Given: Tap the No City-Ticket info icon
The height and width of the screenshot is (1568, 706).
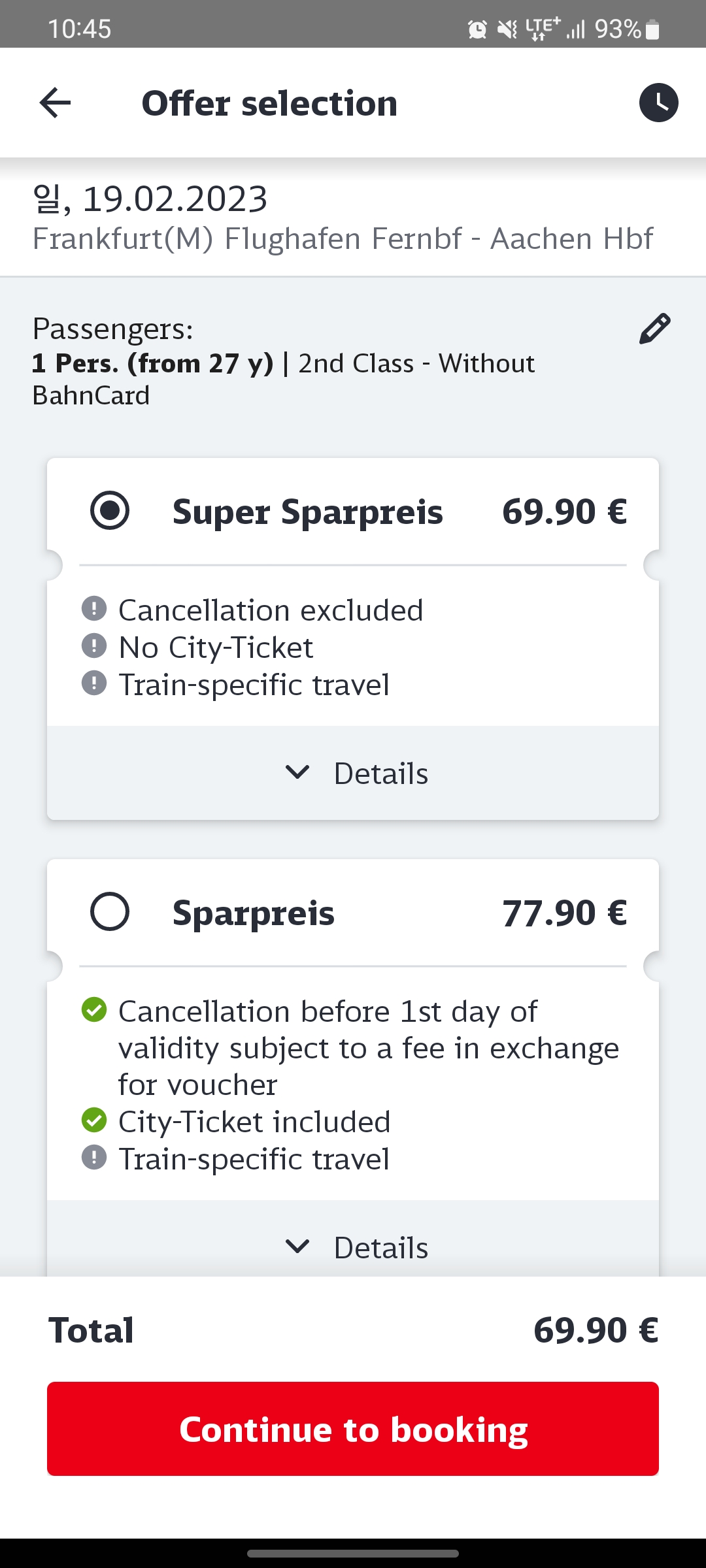Looking at the screenshot, I should [94, 646].
